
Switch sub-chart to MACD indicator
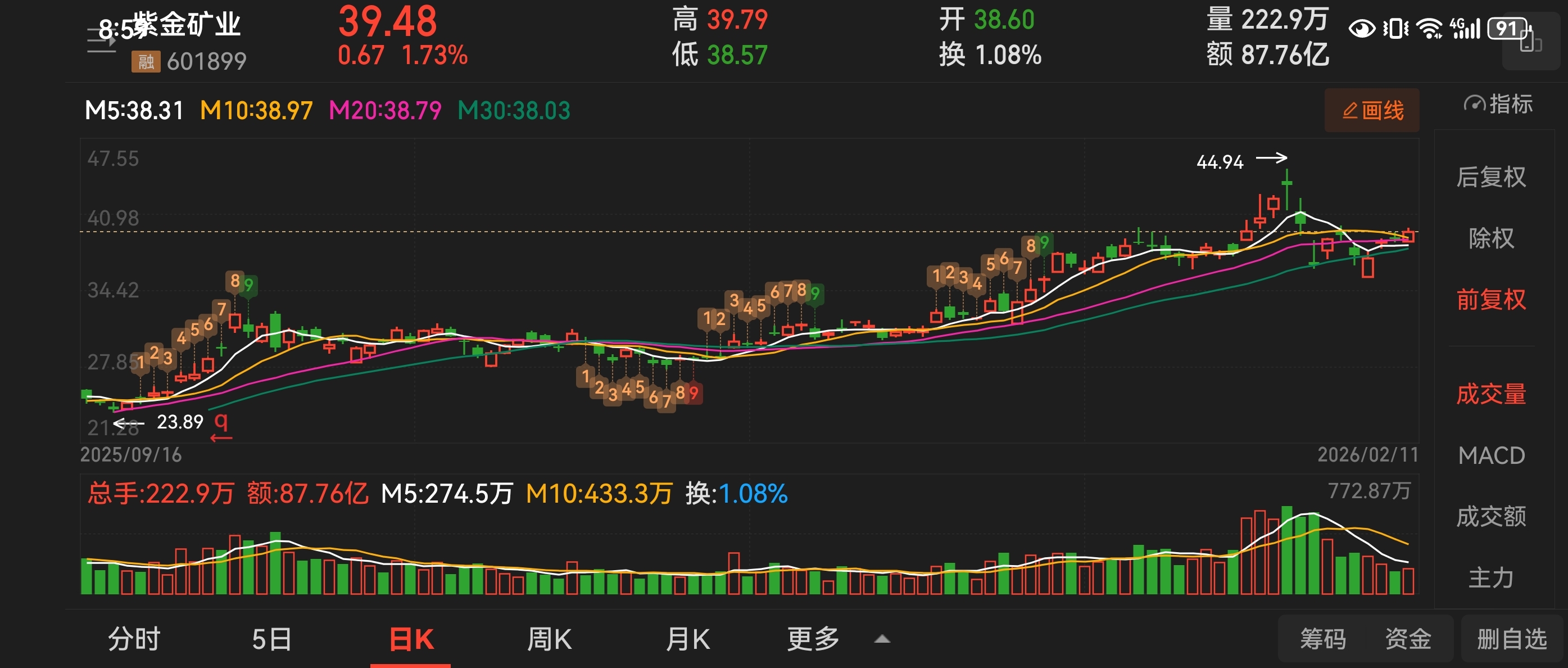click(1490, 455)
